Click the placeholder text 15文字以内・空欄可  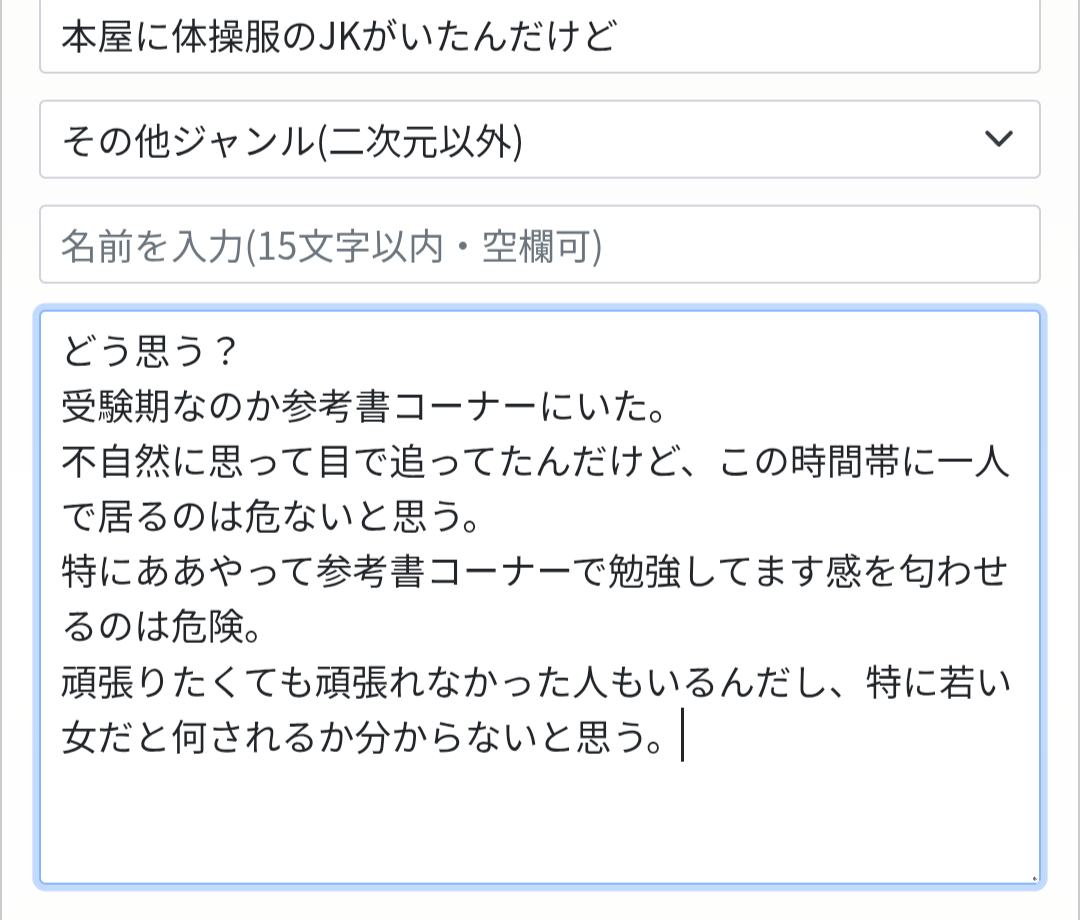tap(427, 245)
